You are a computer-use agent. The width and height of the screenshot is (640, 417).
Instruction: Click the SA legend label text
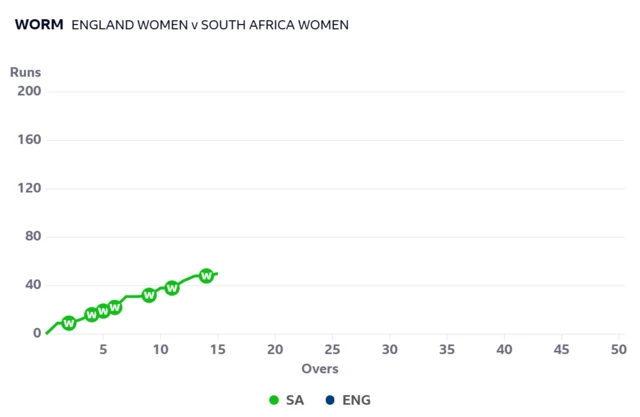295,400
